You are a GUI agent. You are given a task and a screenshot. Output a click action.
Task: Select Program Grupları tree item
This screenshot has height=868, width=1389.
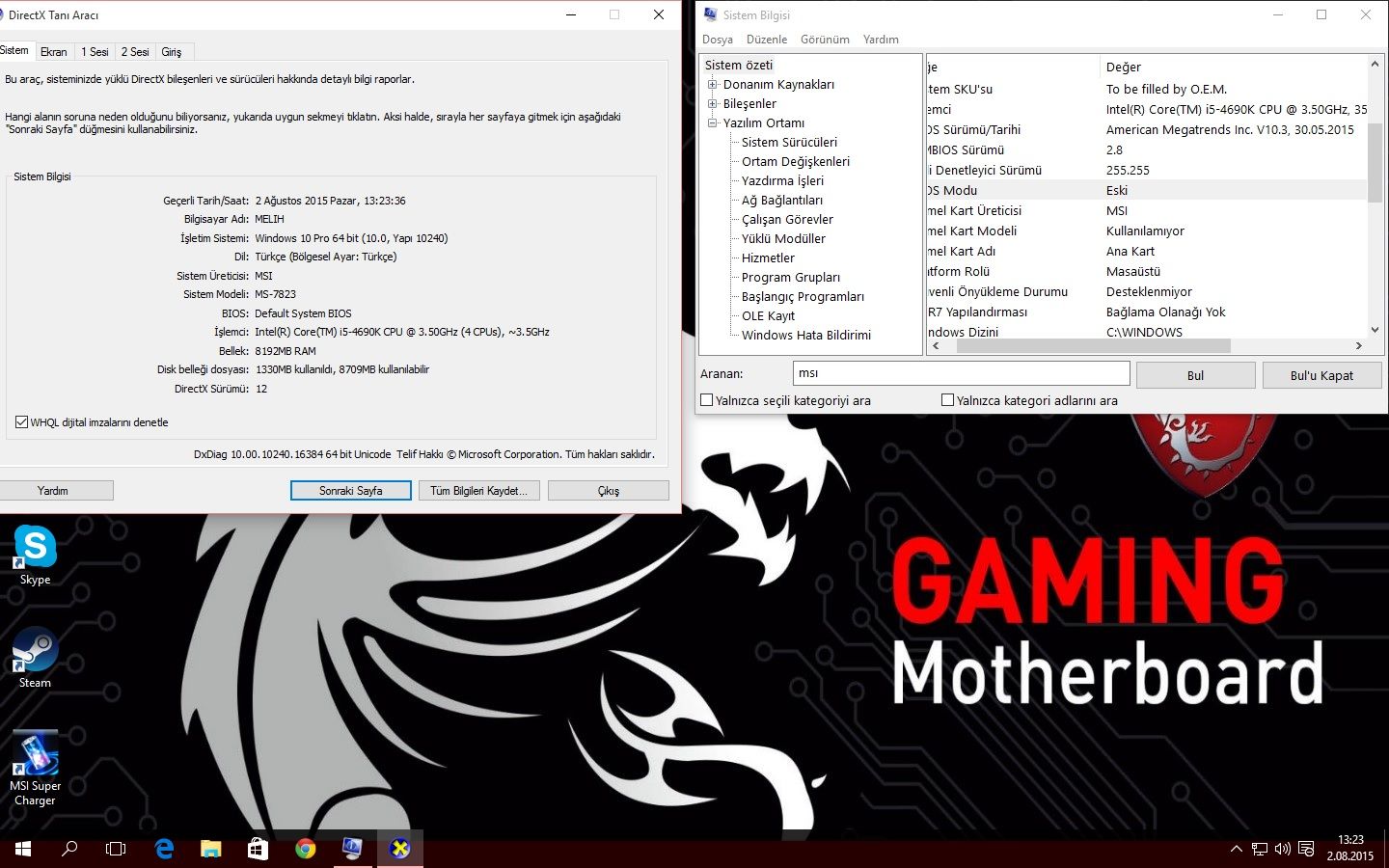791,278
